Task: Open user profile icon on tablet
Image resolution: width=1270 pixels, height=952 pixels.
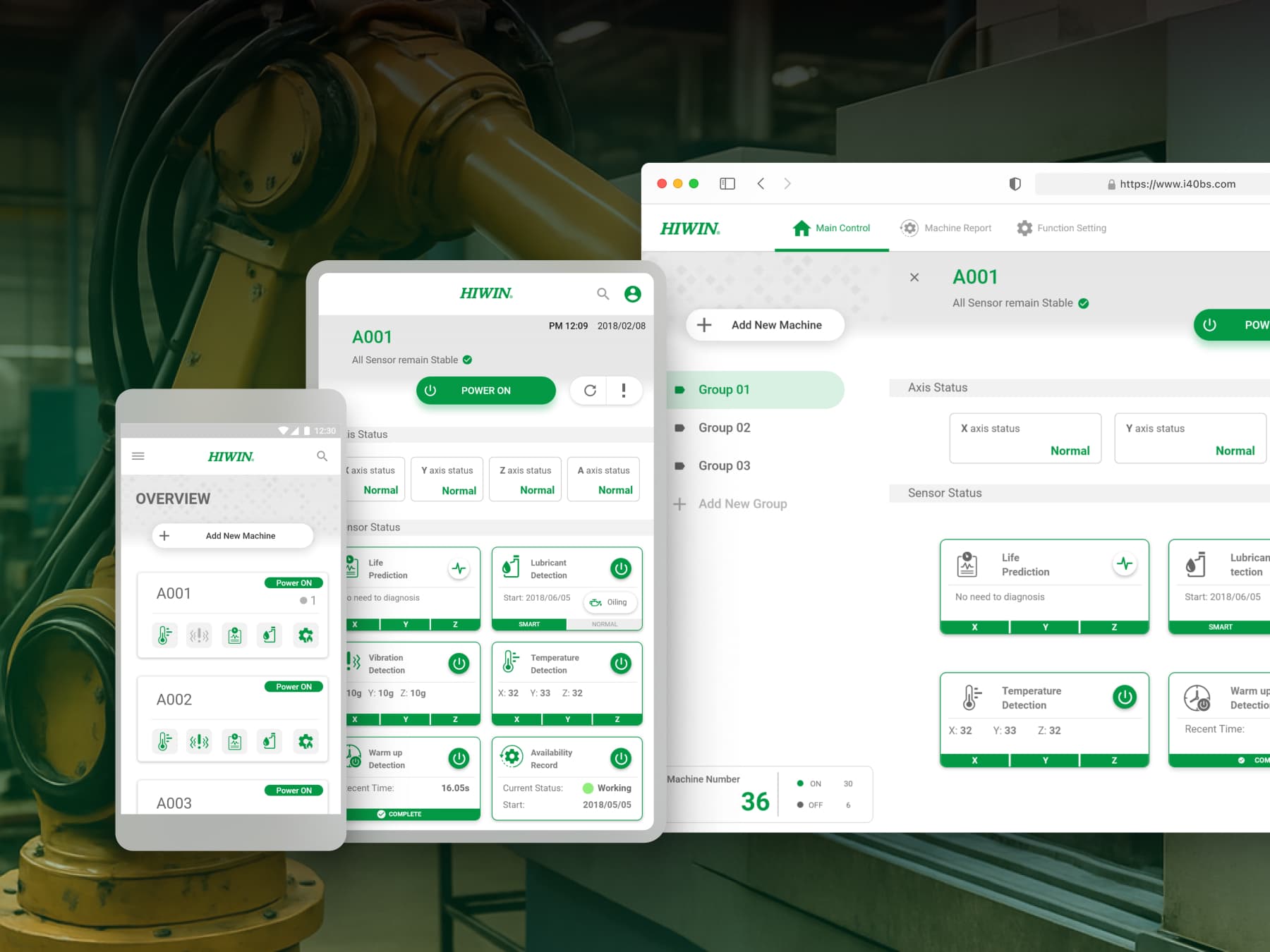Action: click(633, 293)
